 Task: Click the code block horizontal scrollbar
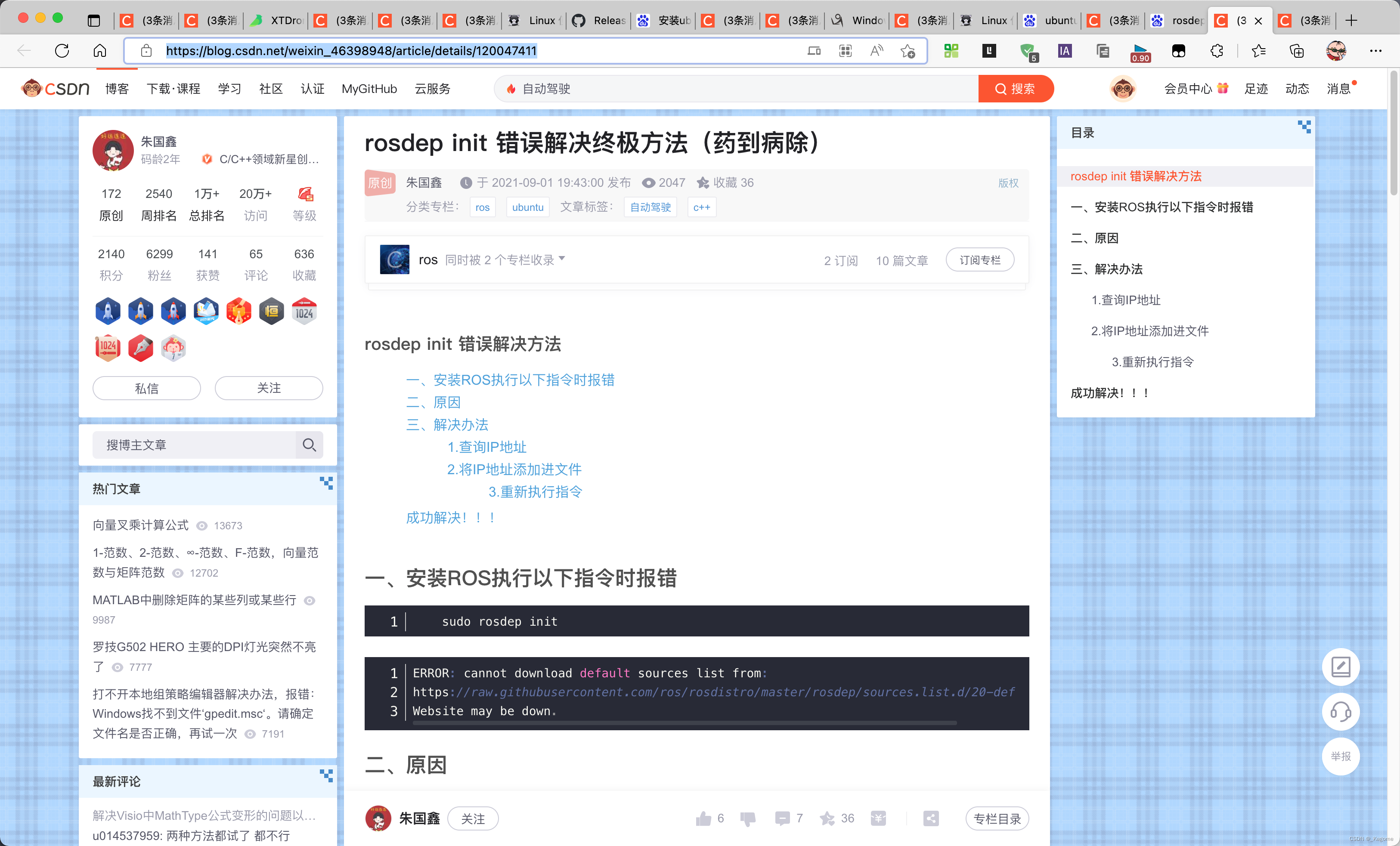click(x=685, y=723)
